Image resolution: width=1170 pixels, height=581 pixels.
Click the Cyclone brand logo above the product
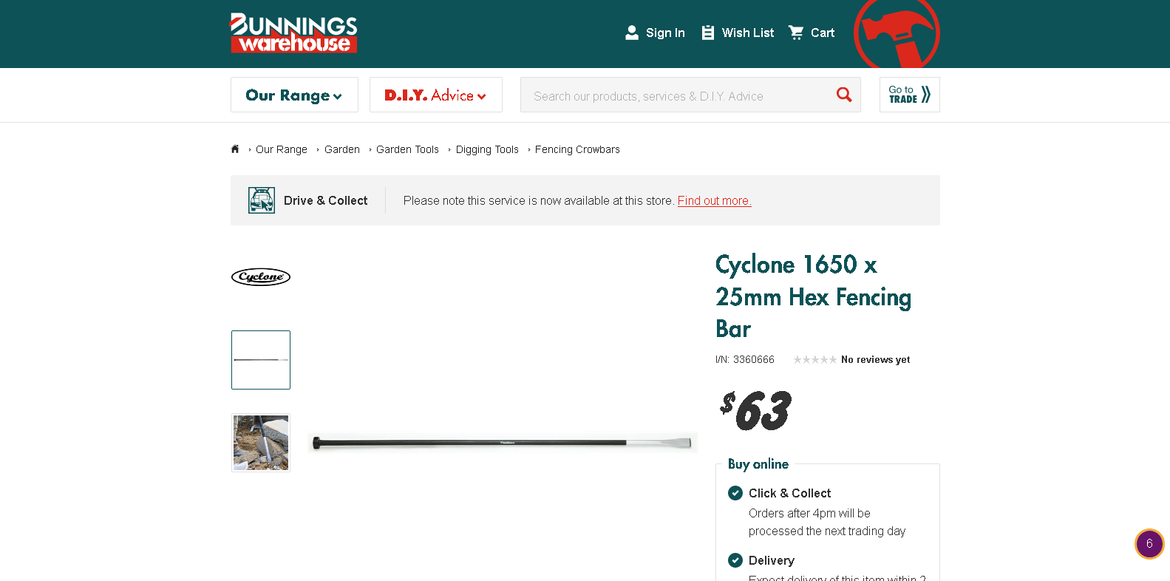click(x=260, y=276)
